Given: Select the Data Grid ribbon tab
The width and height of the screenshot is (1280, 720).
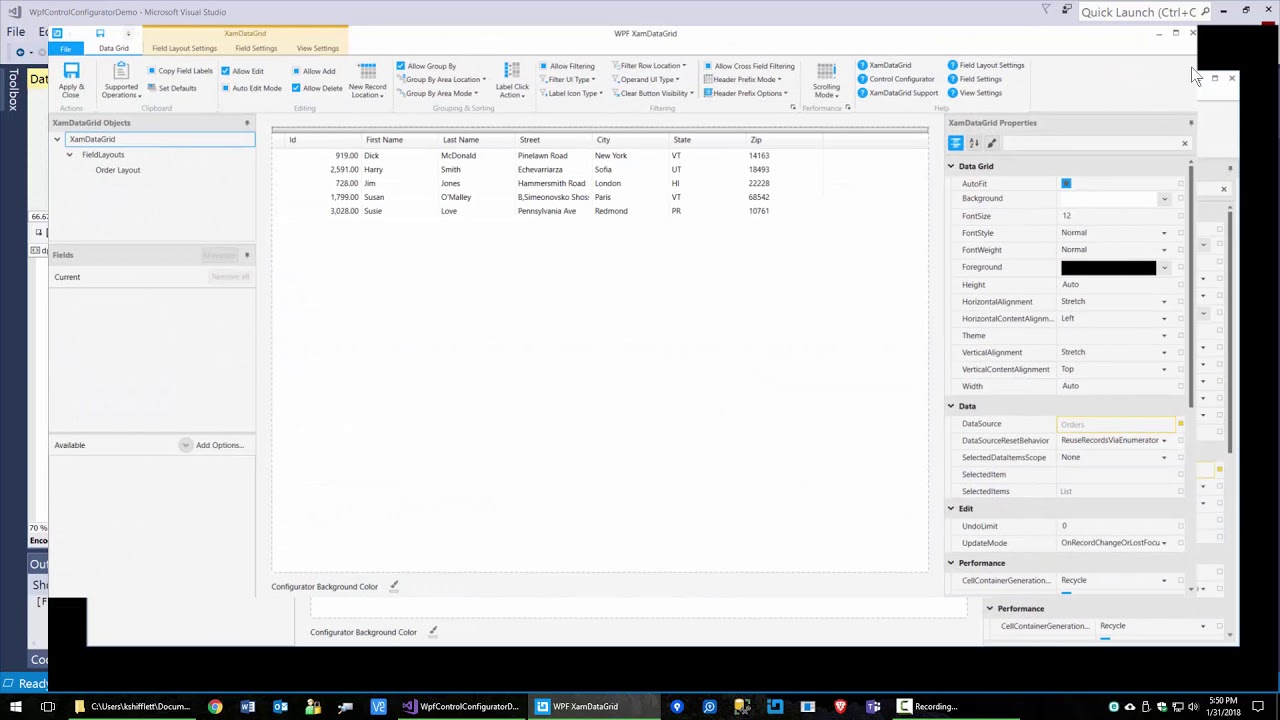Looking at the screenshot, I should [114, 48].
